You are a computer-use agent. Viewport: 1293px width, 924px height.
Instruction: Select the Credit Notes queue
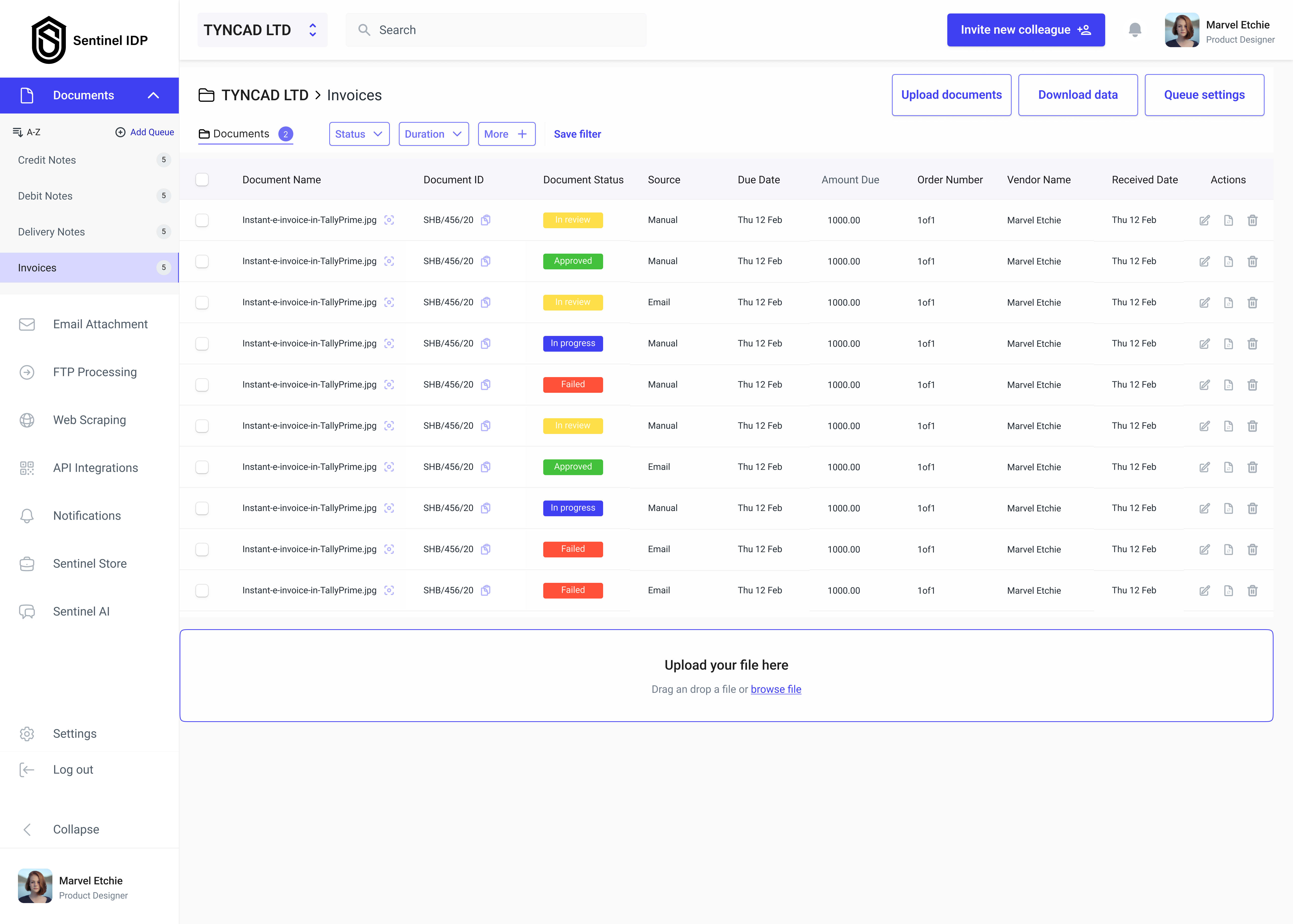[x=47, y=160]
